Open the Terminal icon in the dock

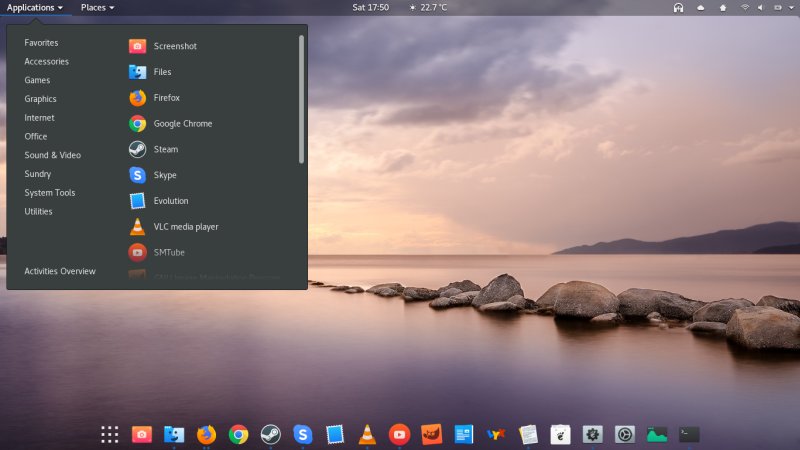coord(689,434)
